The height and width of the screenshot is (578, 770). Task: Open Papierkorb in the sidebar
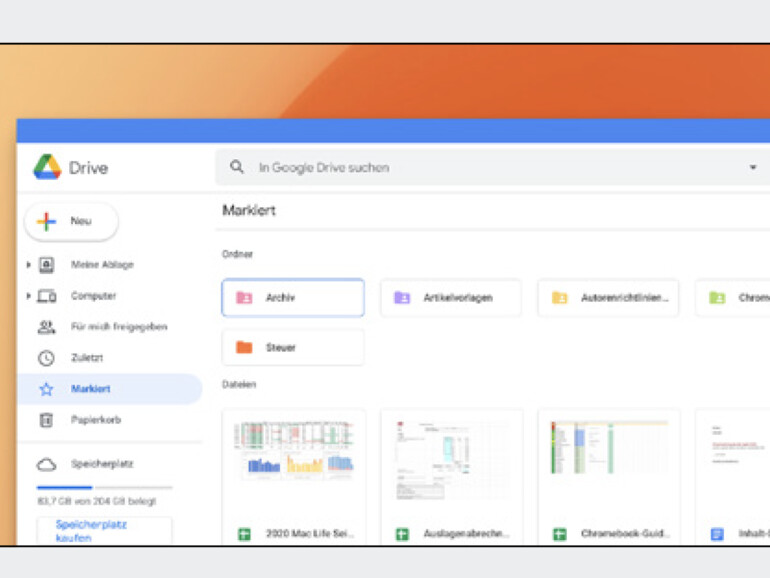(96, 420)
